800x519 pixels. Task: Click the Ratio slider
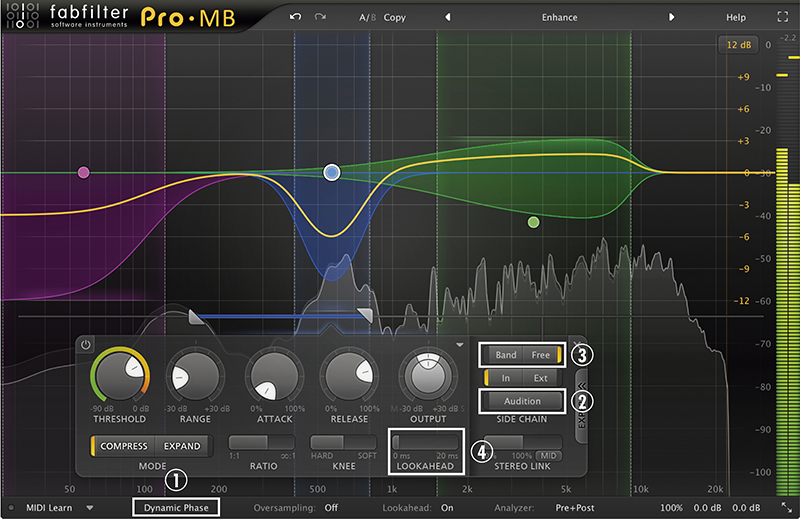262,442
